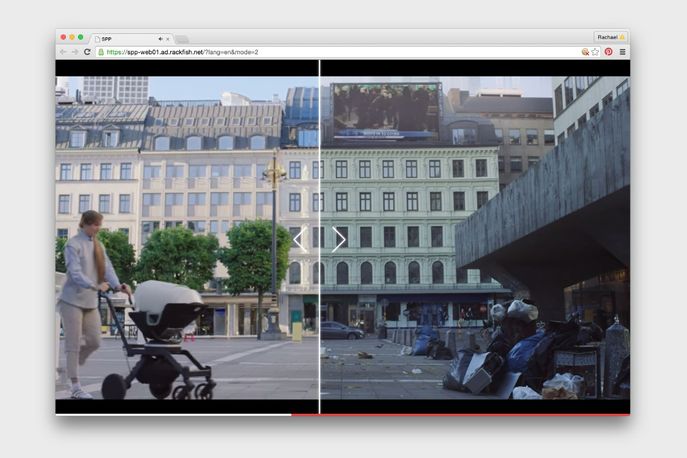Click the littered street video on the right side
Image resolution: width=687 pixels, height=458 pixels.
point(470,300)
